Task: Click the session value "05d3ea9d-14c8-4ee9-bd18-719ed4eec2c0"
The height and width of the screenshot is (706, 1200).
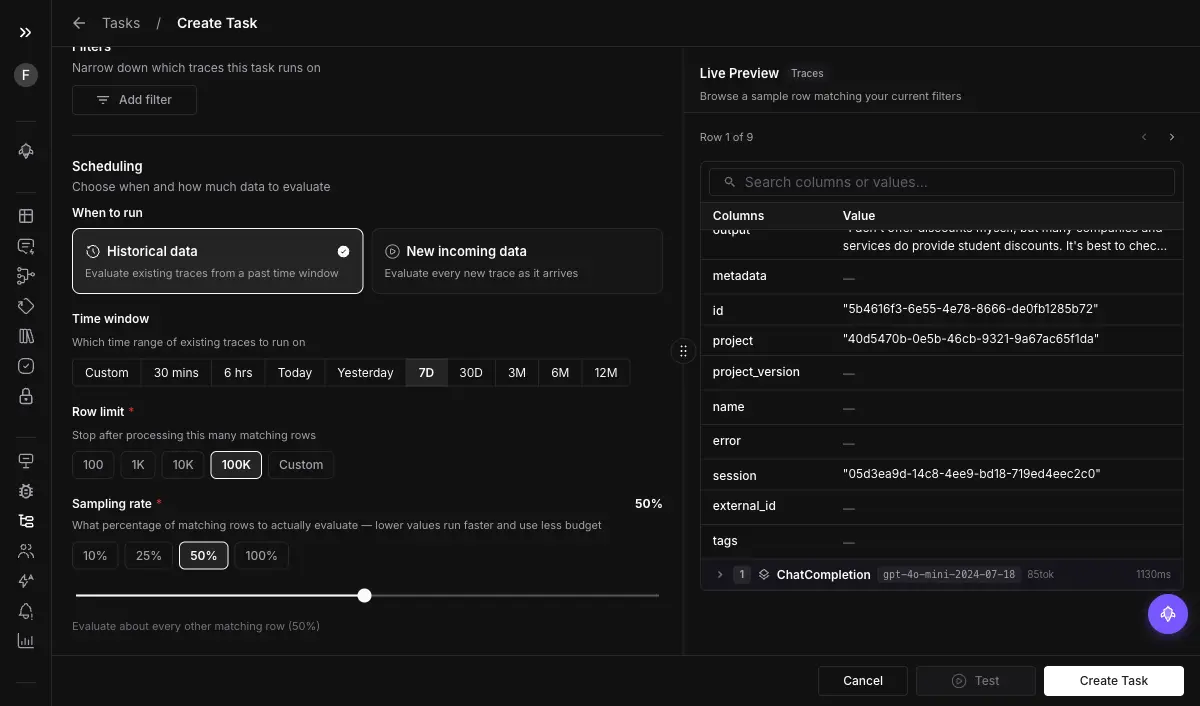Action: click(x=971, y=474)
